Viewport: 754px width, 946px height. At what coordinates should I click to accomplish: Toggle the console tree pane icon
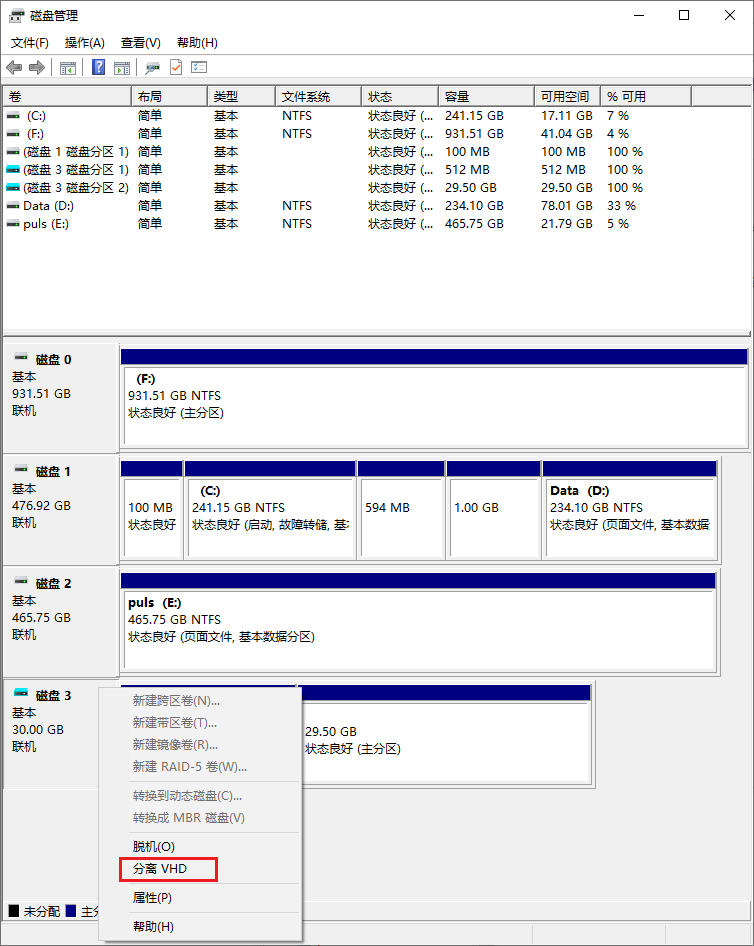coord(68,67)
